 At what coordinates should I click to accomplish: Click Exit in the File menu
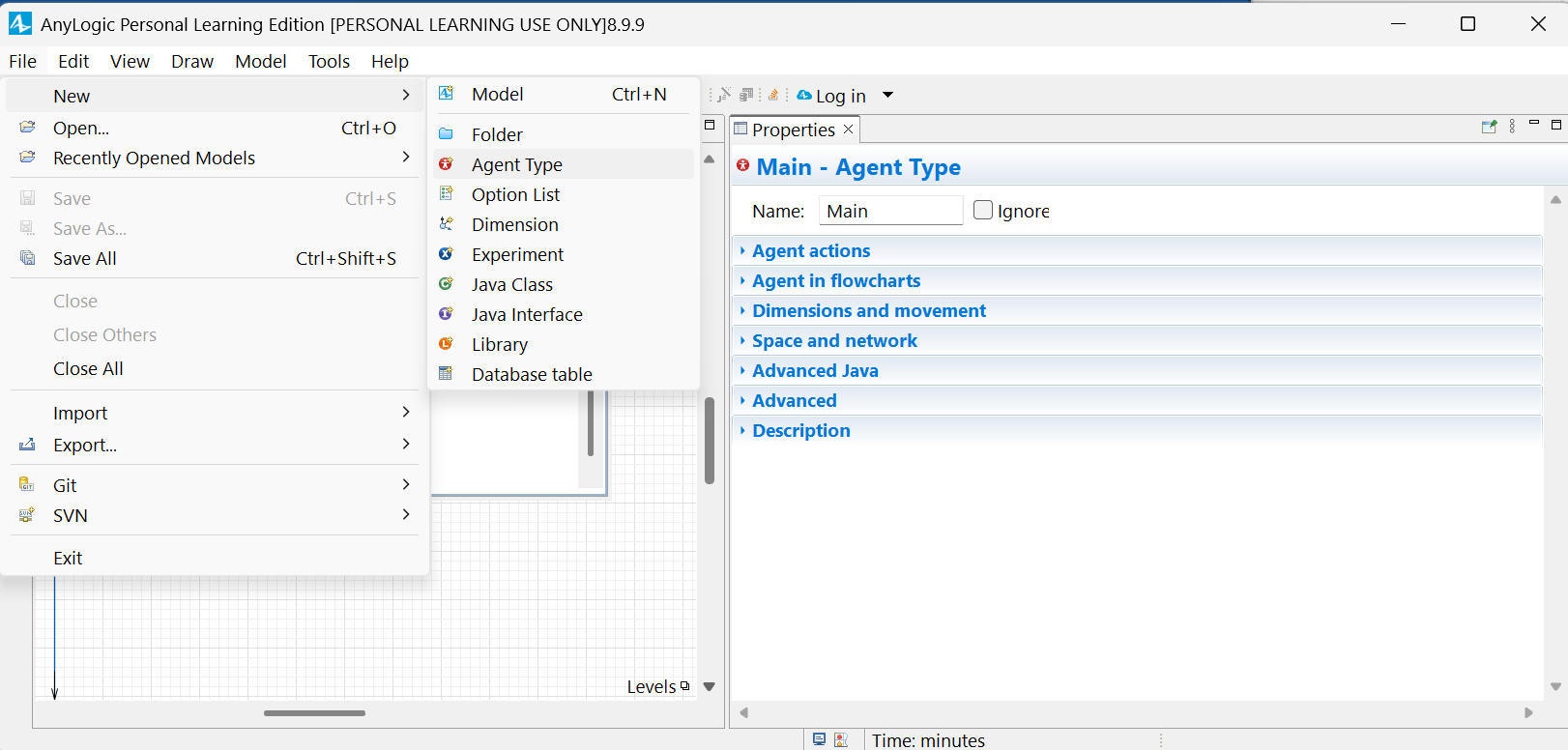click(x=216, y=558)
